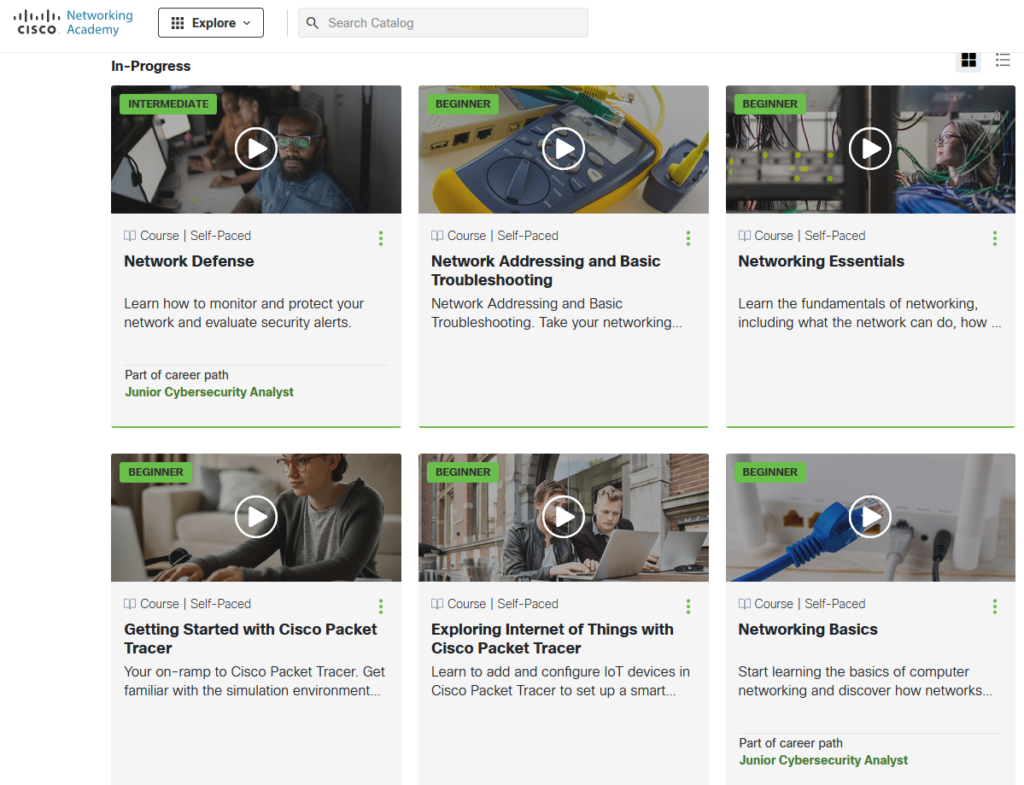1024x785 pixels.
Task: Open Getting Started with Cisco Packet Tracer title
Action: coord(250,639)
